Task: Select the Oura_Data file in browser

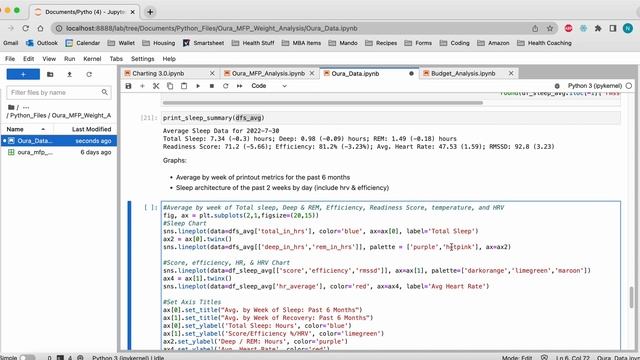Action: tap(59, 141)
